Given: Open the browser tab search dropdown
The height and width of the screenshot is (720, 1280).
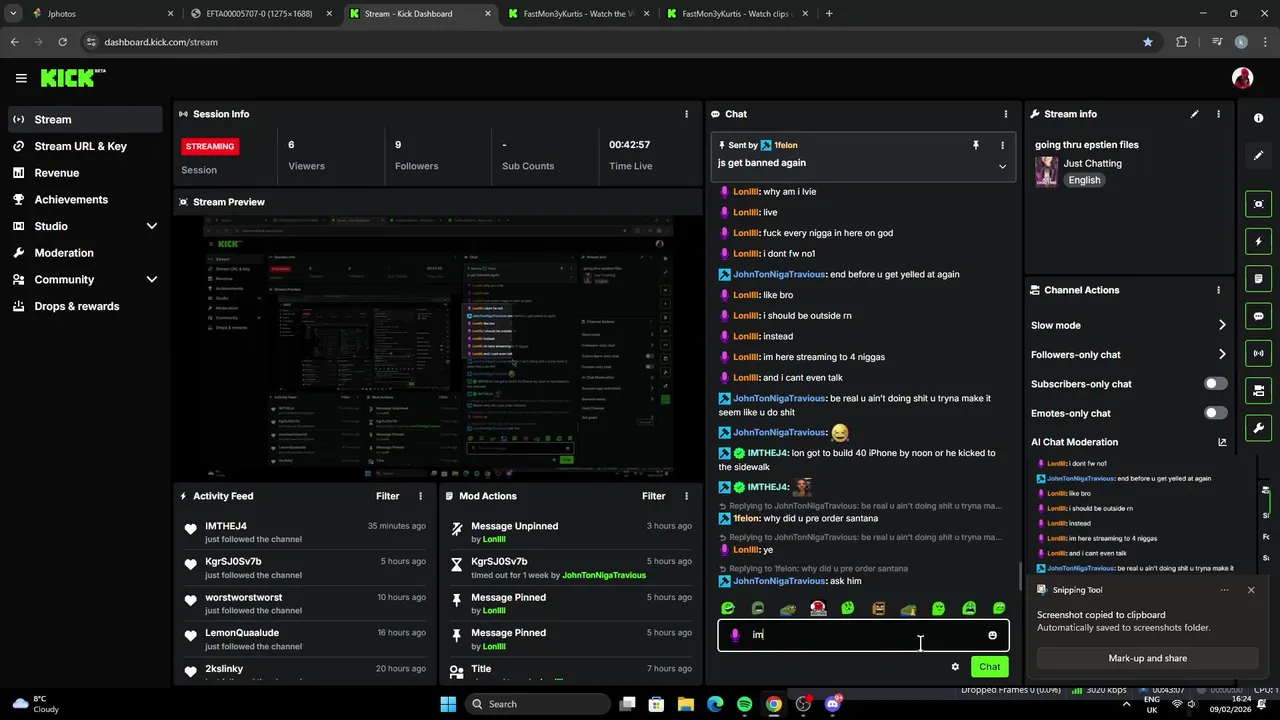Looking at the screenshot, I should [11, 14].
